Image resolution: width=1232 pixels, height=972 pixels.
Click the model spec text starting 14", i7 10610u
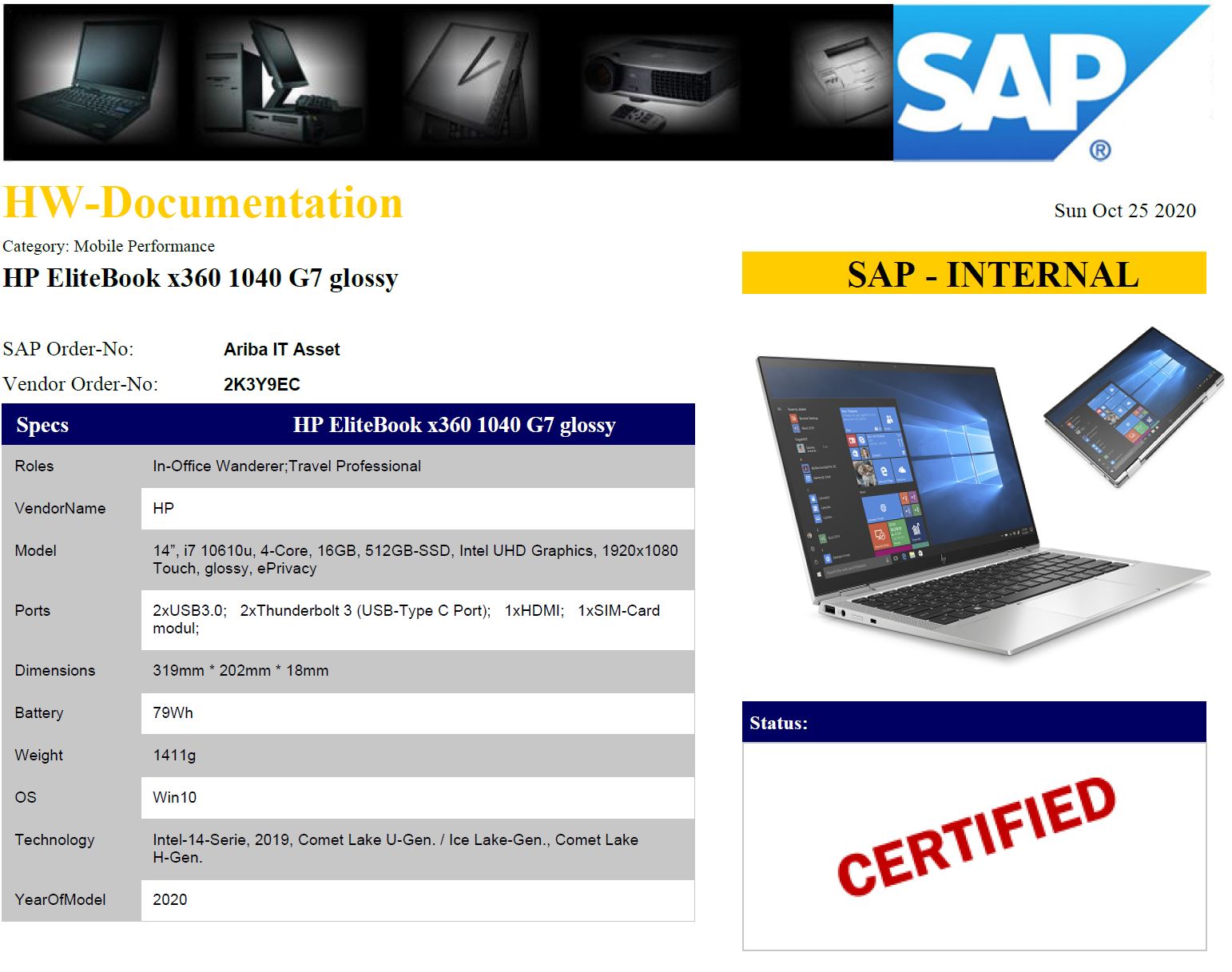pos(415,559)
